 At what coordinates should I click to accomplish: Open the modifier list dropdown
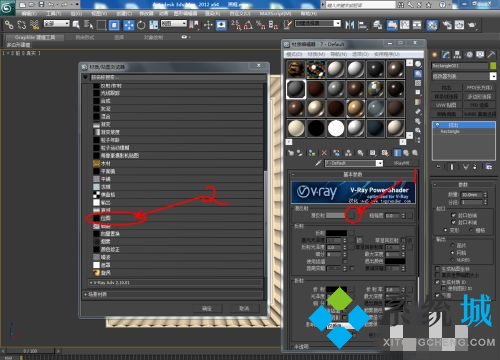tap(464, 76)
